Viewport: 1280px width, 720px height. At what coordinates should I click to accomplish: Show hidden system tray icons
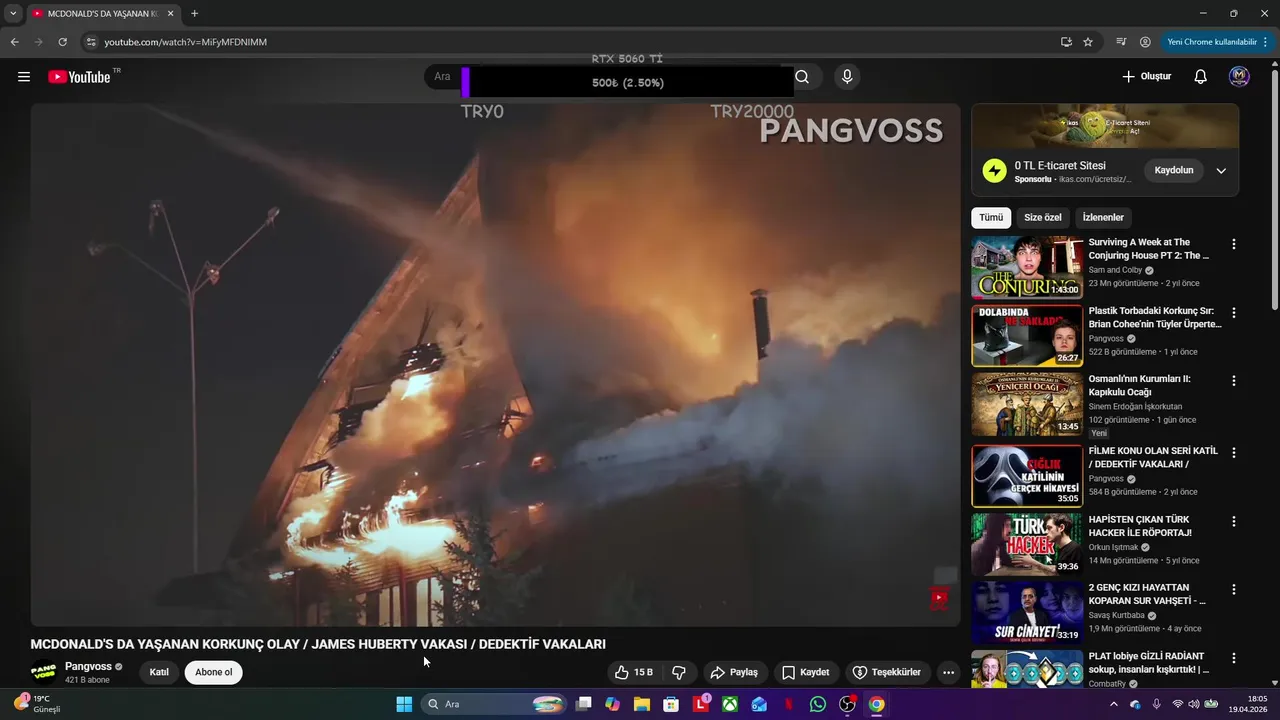coord(1114,704)
